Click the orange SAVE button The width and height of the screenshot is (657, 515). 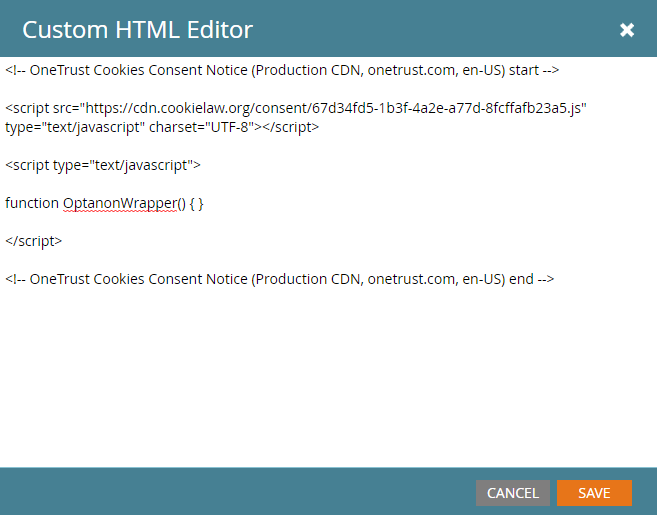point(594,493)
